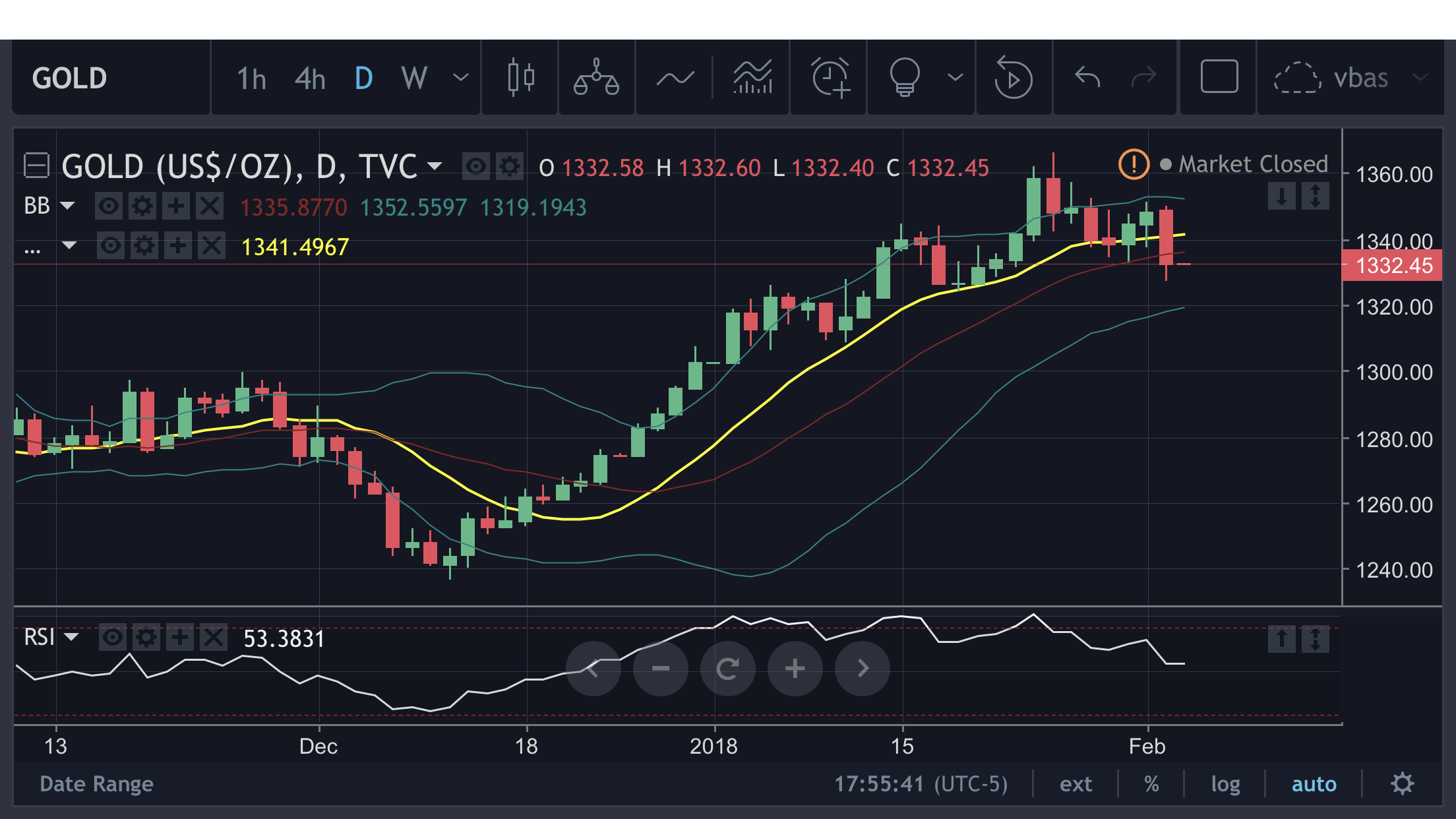Click the 1332.45 current price label
This screenshot has width=1456, height=819.
tap(1392, 265)
